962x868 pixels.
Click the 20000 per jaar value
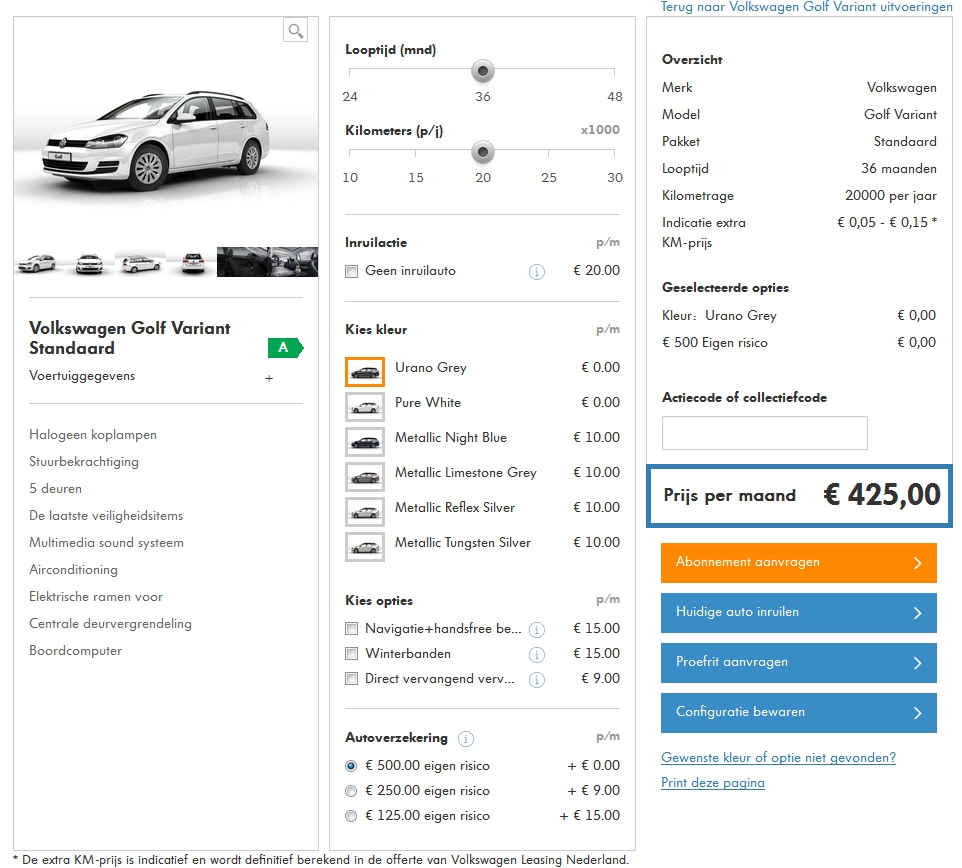tap(891, 196)
